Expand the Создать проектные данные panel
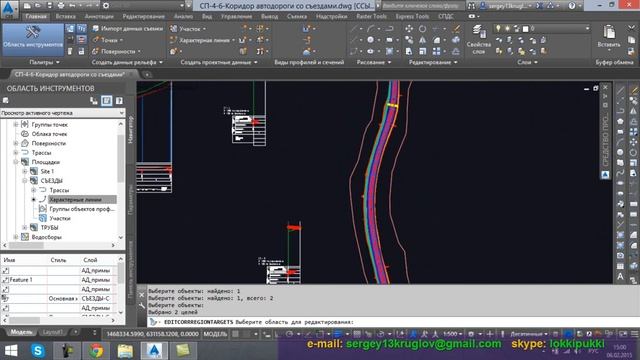 click(x=219, y=62)
